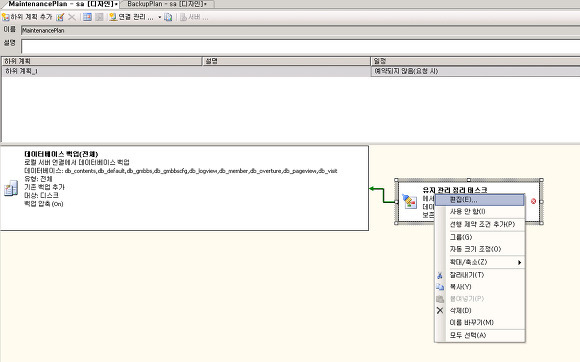The height and width of the screenshot is (362, 580).
Task: Click the 백업 압축 (On) line
Action: (x=44, y=204)
